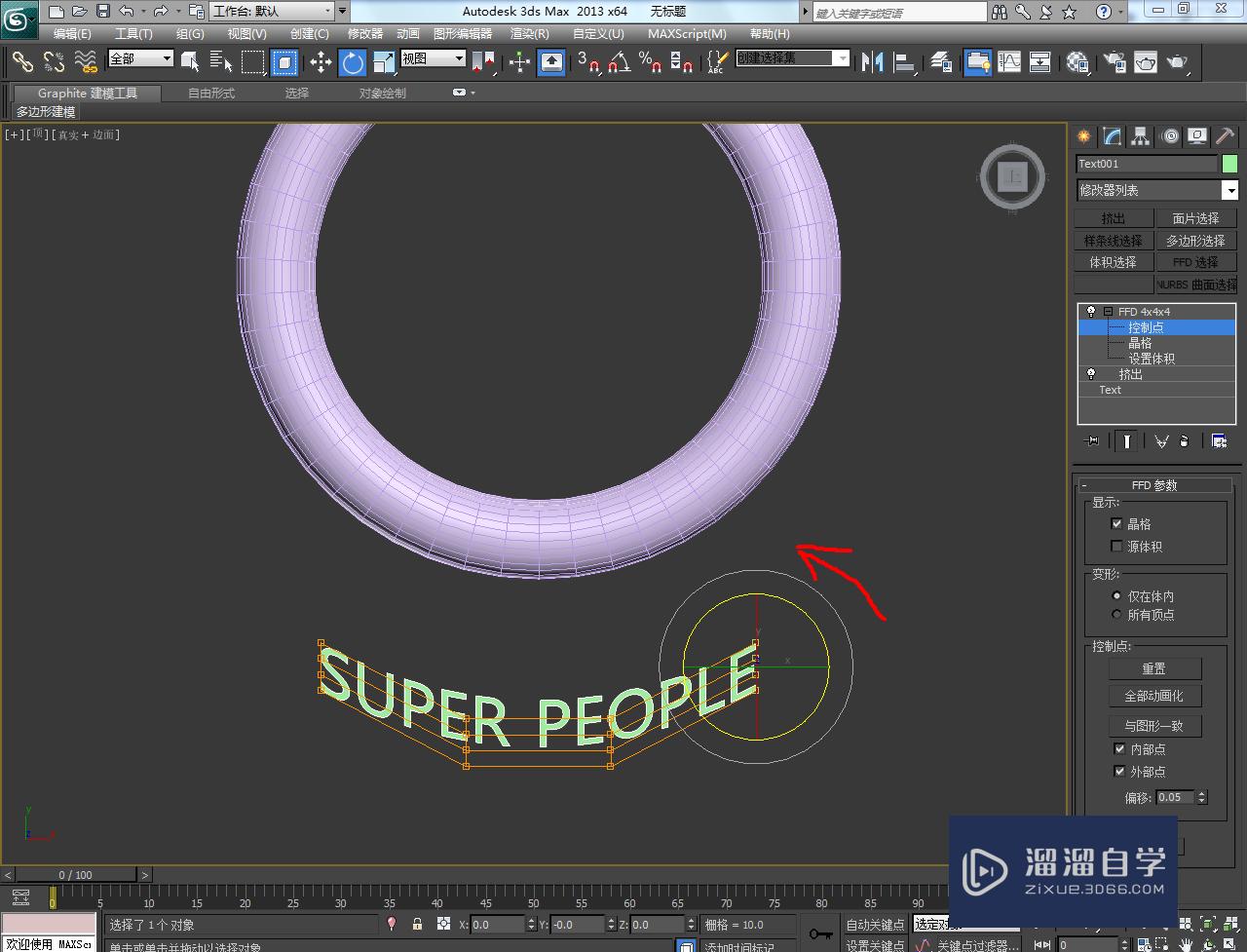Click the Configure Modifier Sets icon
Screen dimensions: 1247x952
click(1219, 441)
